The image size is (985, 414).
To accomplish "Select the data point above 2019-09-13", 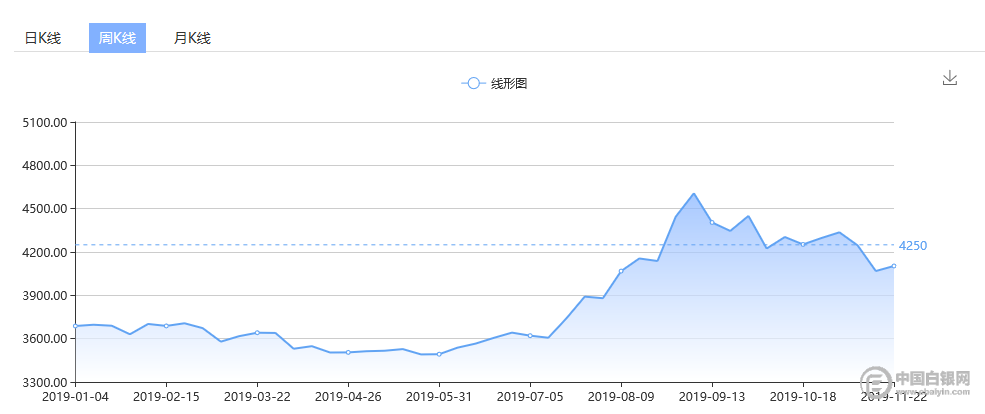I will coord(712,222).
